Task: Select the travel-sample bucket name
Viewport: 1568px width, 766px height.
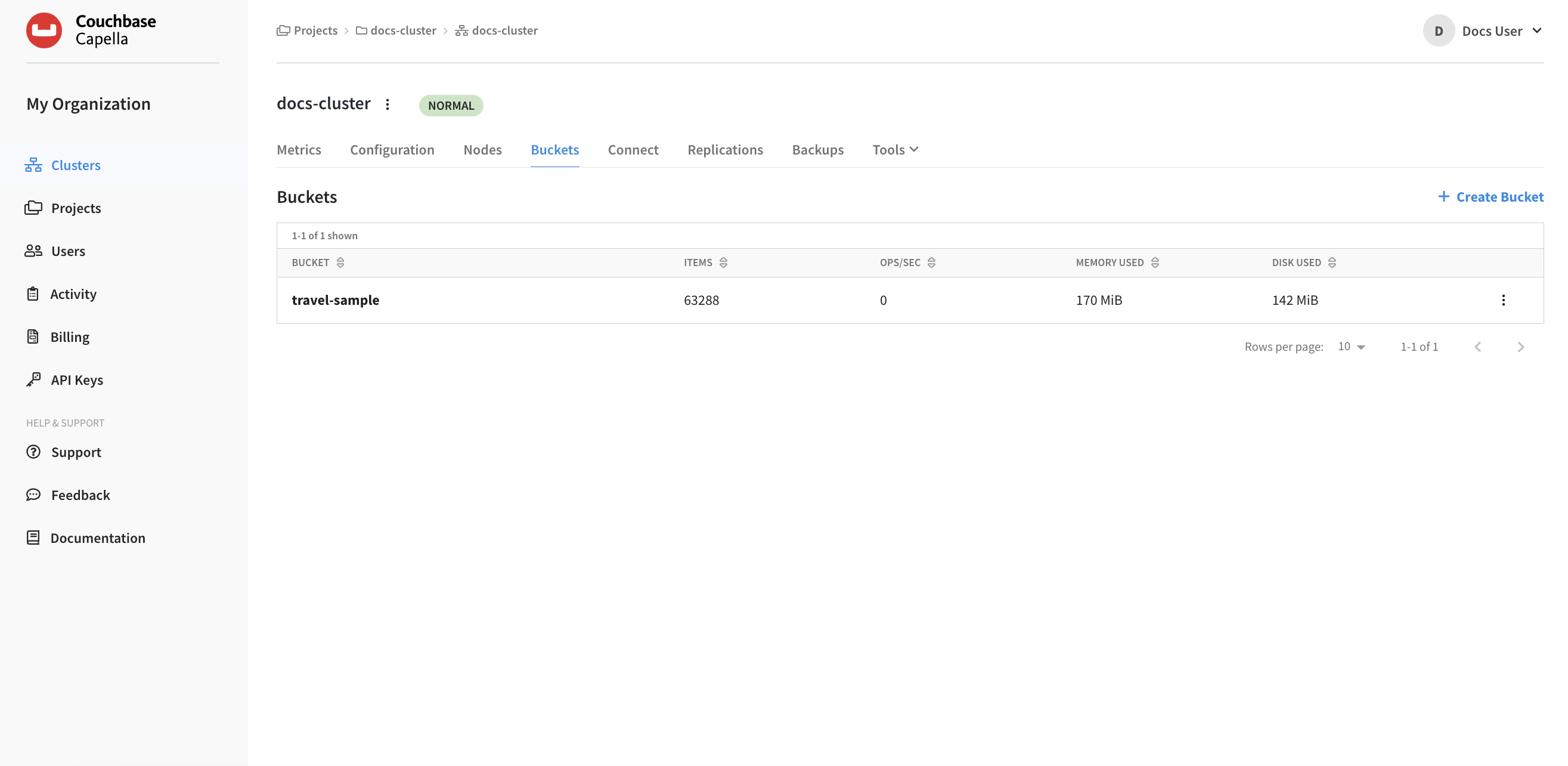Action: click(x=336, y=299)
